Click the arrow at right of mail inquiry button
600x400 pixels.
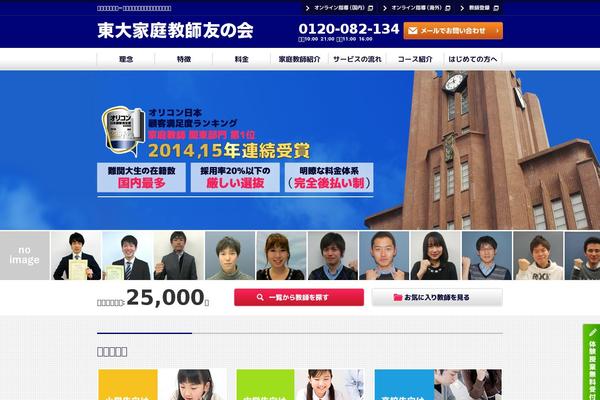[x=497, y=31]
